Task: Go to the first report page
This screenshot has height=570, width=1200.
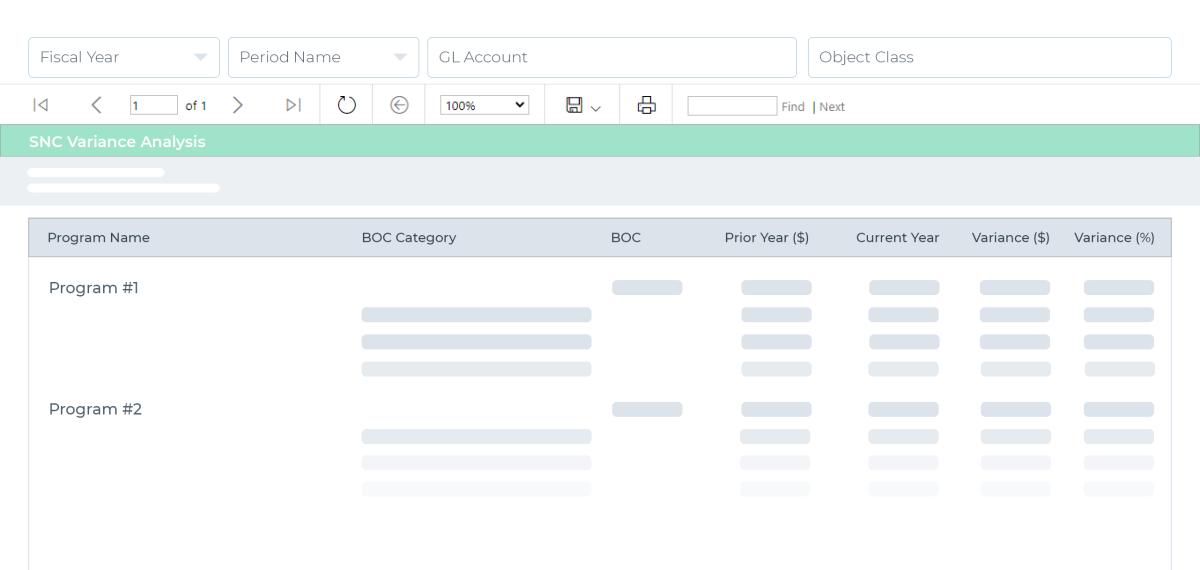Action: (40, 105)
